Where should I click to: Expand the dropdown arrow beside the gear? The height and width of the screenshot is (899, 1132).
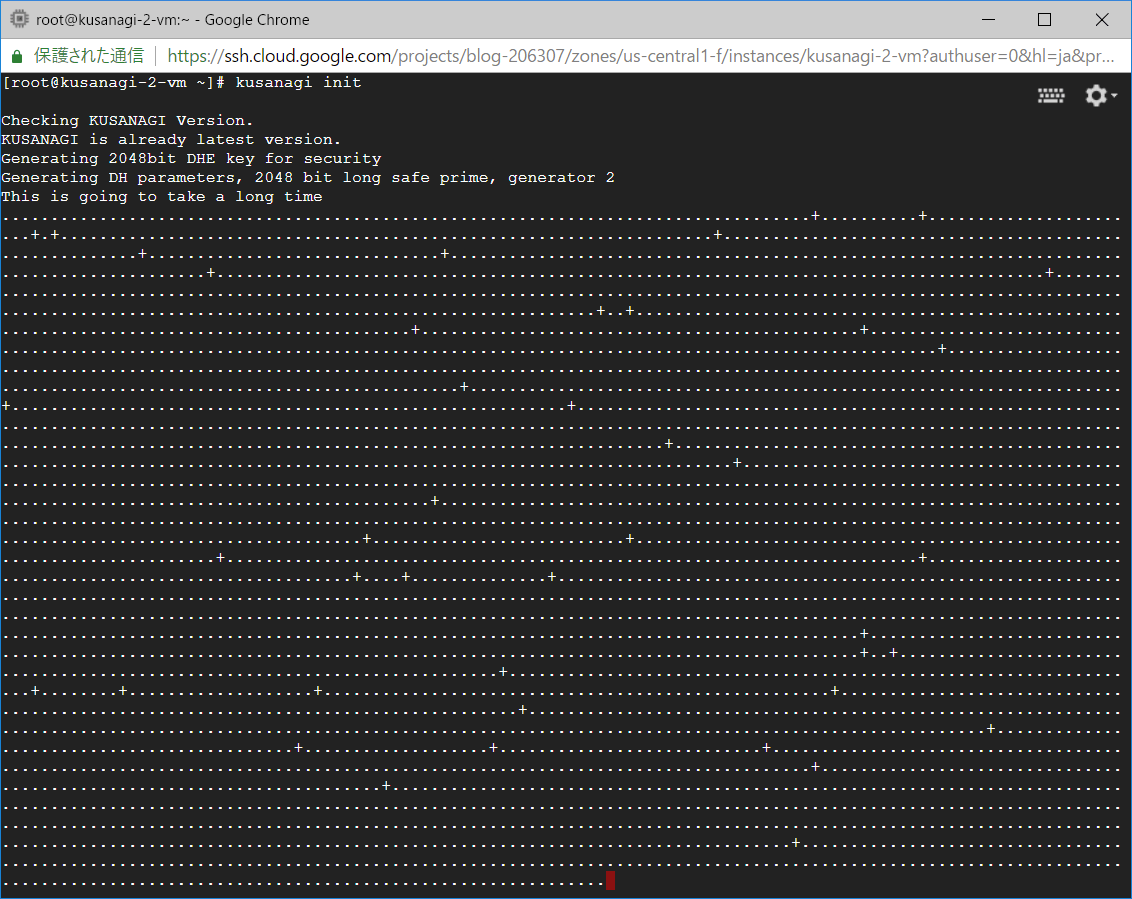[x=1114, y=96]
